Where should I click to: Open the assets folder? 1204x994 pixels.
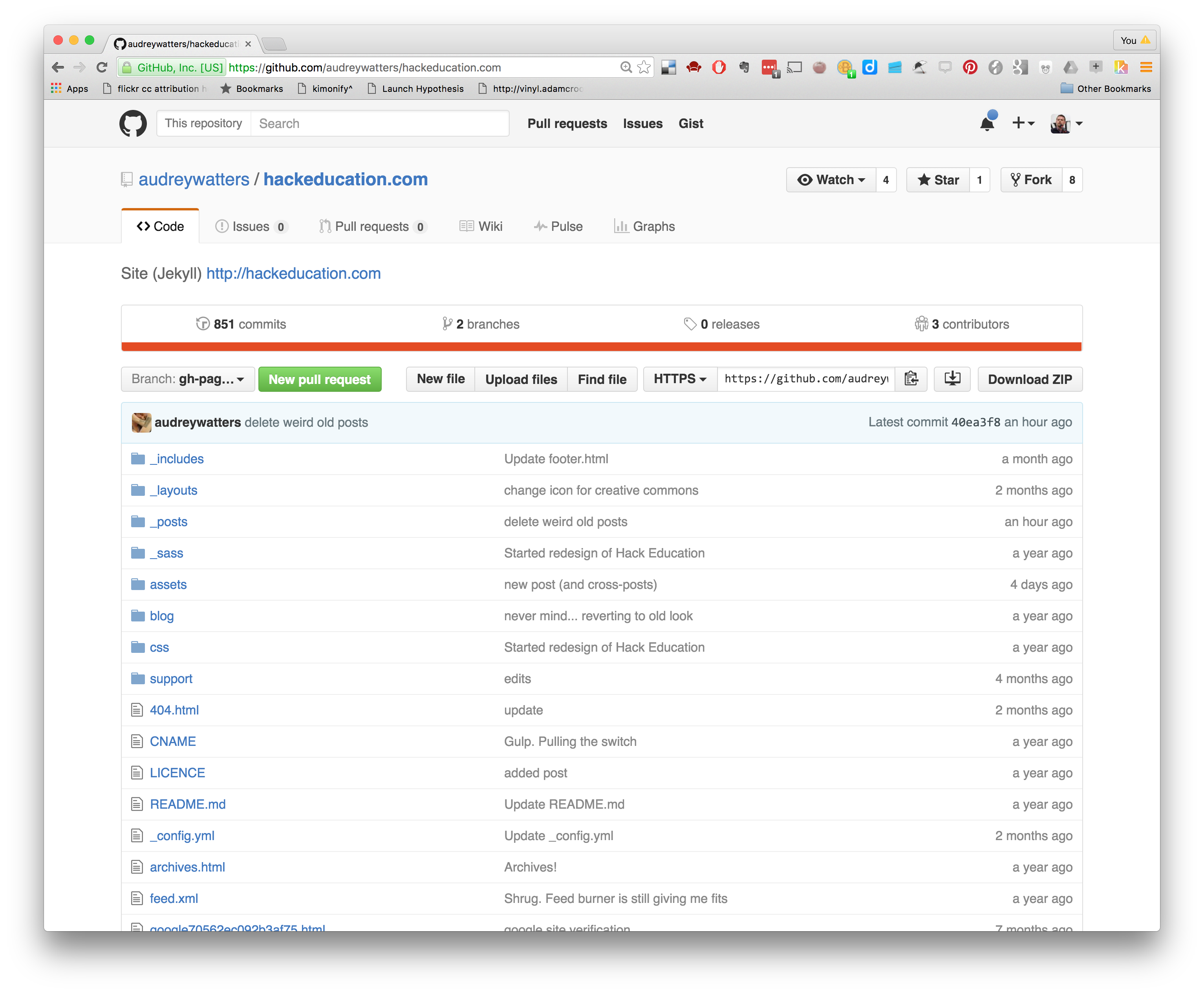[168, 585]
